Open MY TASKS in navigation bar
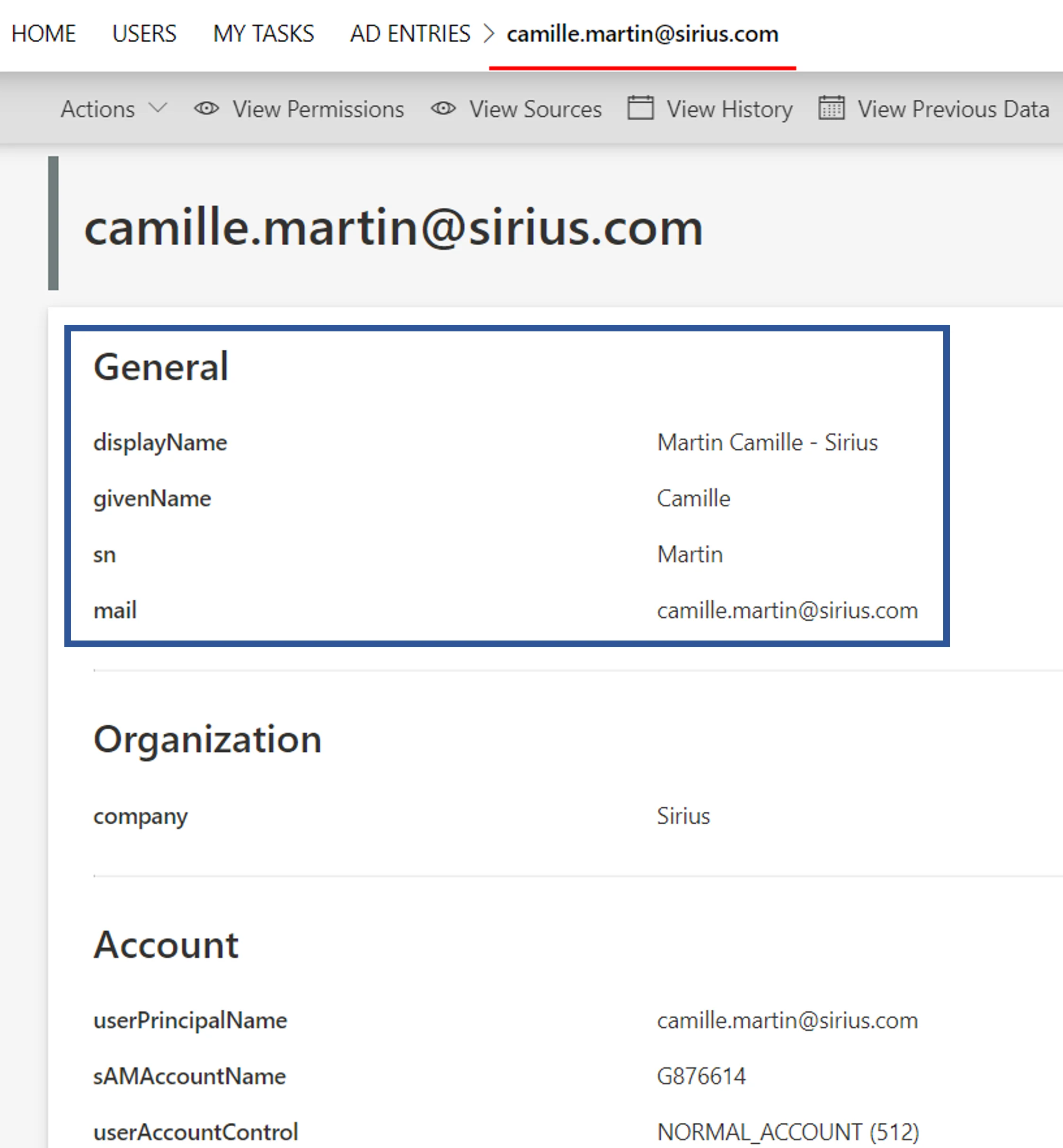Image resolution: width=1063 pixels, height=1148 pixels. click(264, 34)
